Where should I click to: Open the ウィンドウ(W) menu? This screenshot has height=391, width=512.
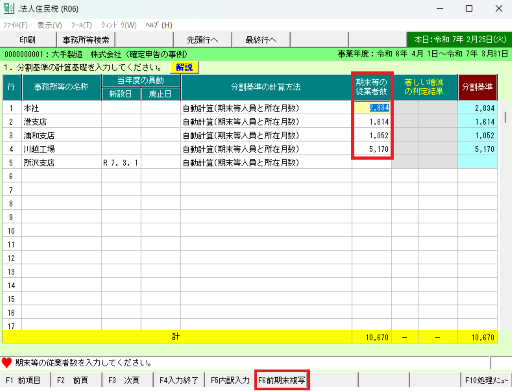click(118, 25)
